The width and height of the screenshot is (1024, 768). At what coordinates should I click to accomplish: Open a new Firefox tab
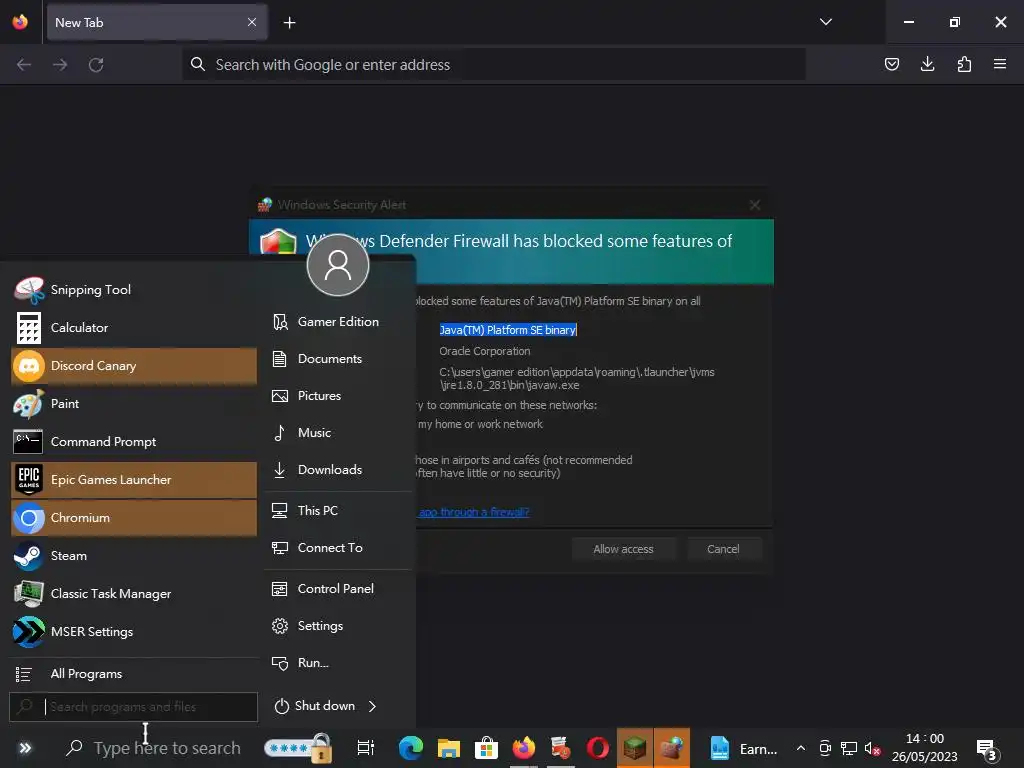coord(289,23)
